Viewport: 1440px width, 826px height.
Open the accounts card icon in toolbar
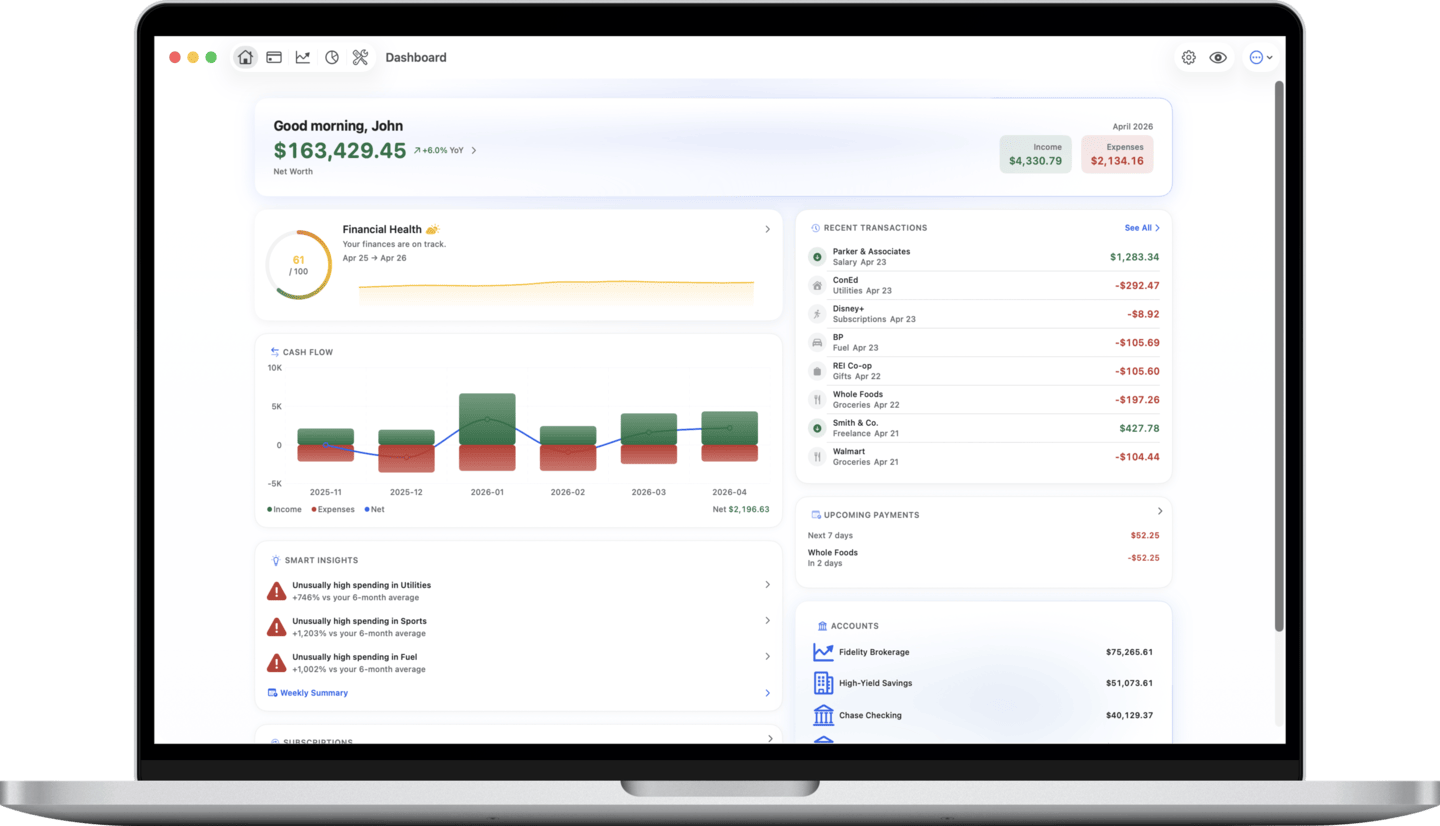[x=274, y=58]
